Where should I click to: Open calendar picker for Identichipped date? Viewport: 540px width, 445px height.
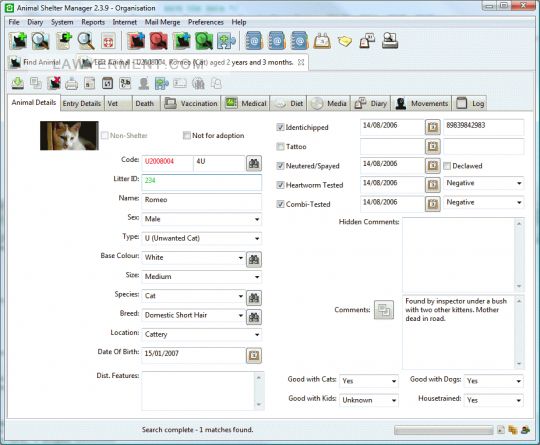tap(433, 127)
